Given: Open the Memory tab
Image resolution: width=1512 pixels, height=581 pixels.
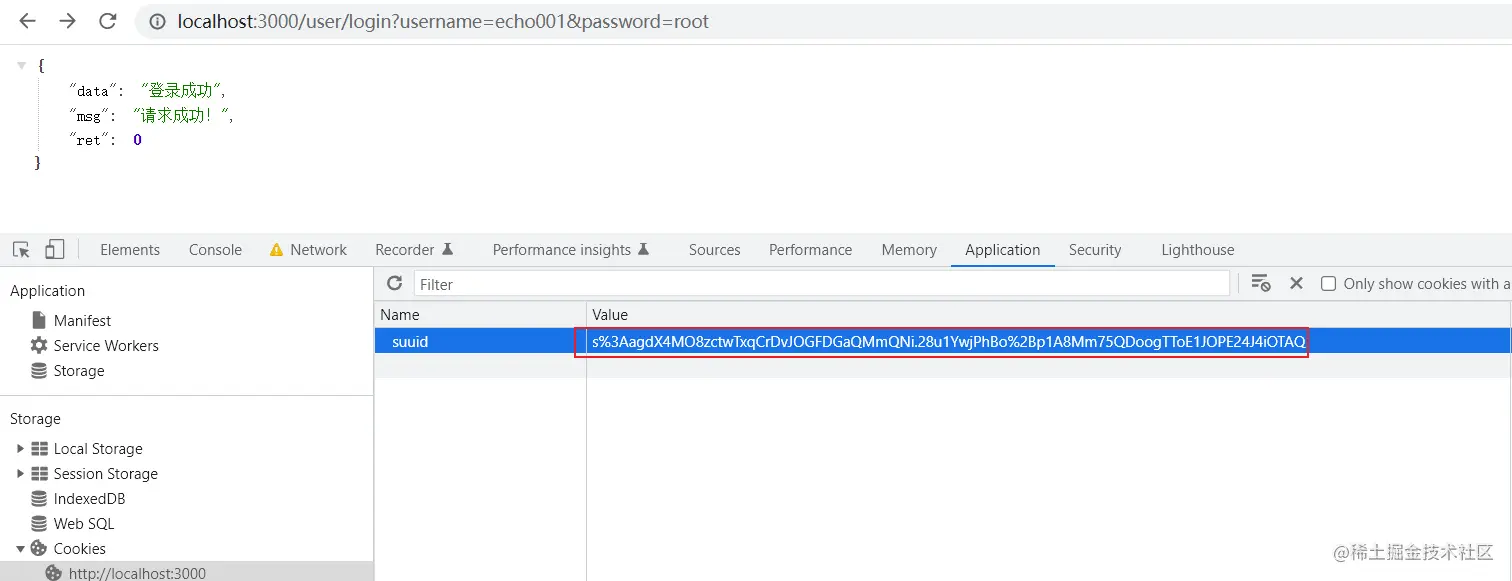Looking at the screenshot, I should [909, 250].
